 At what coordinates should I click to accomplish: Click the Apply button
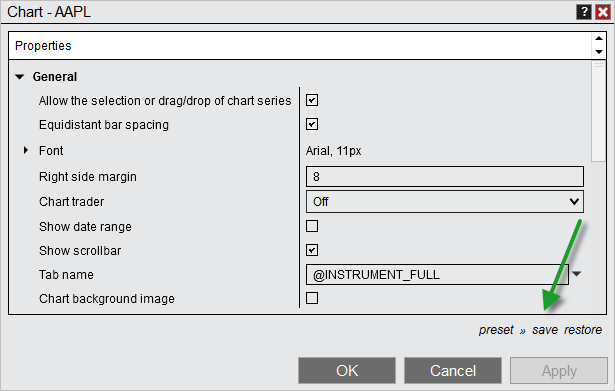pyautogui.click(x=559, y=371)
